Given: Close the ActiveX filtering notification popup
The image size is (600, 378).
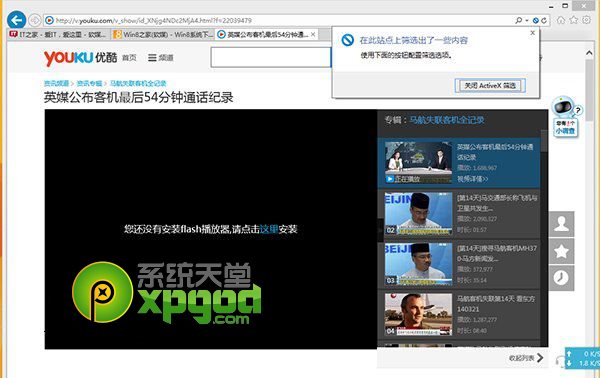Looking at the screenshot, I should pyautogui.click(x=532, y=33).
